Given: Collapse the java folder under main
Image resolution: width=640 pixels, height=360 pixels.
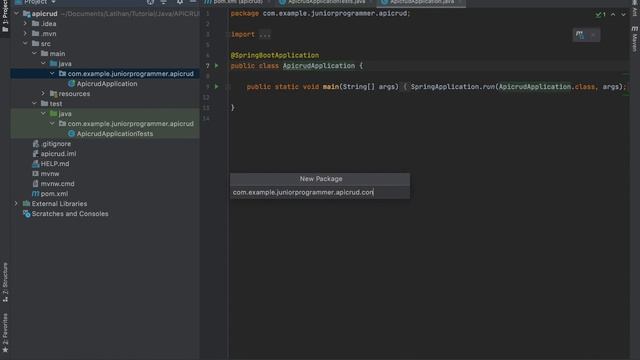Looking at the screenshot, I should 43,63.
